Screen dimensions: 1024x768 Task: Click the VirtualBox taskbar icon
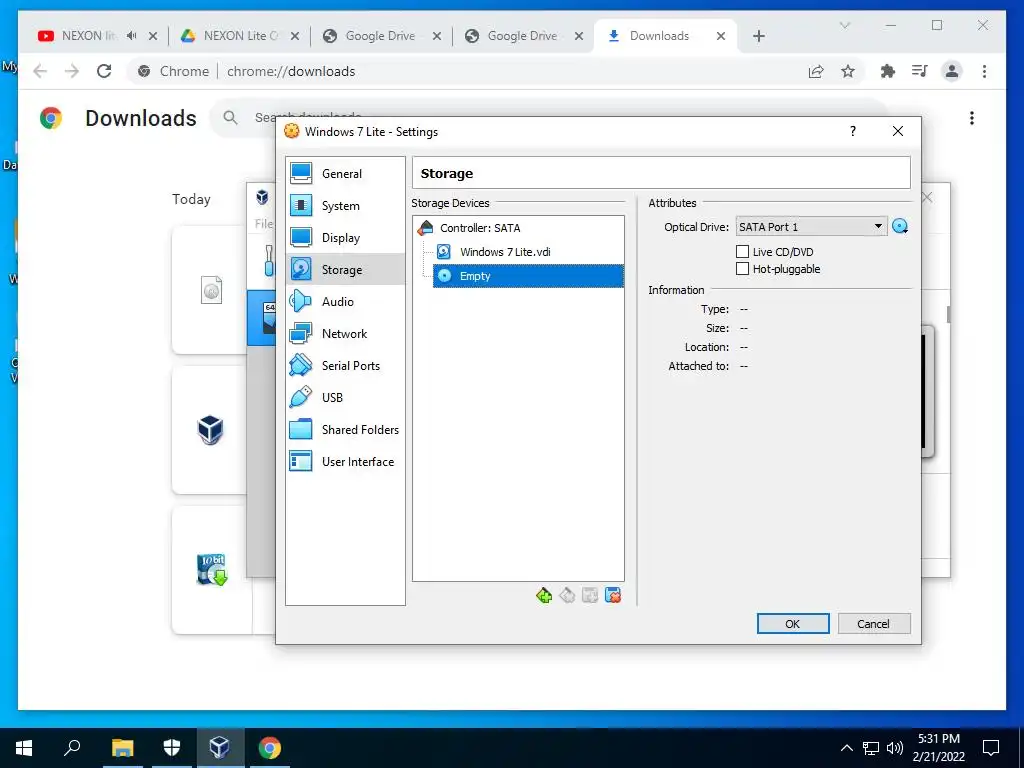coord(219,748)
